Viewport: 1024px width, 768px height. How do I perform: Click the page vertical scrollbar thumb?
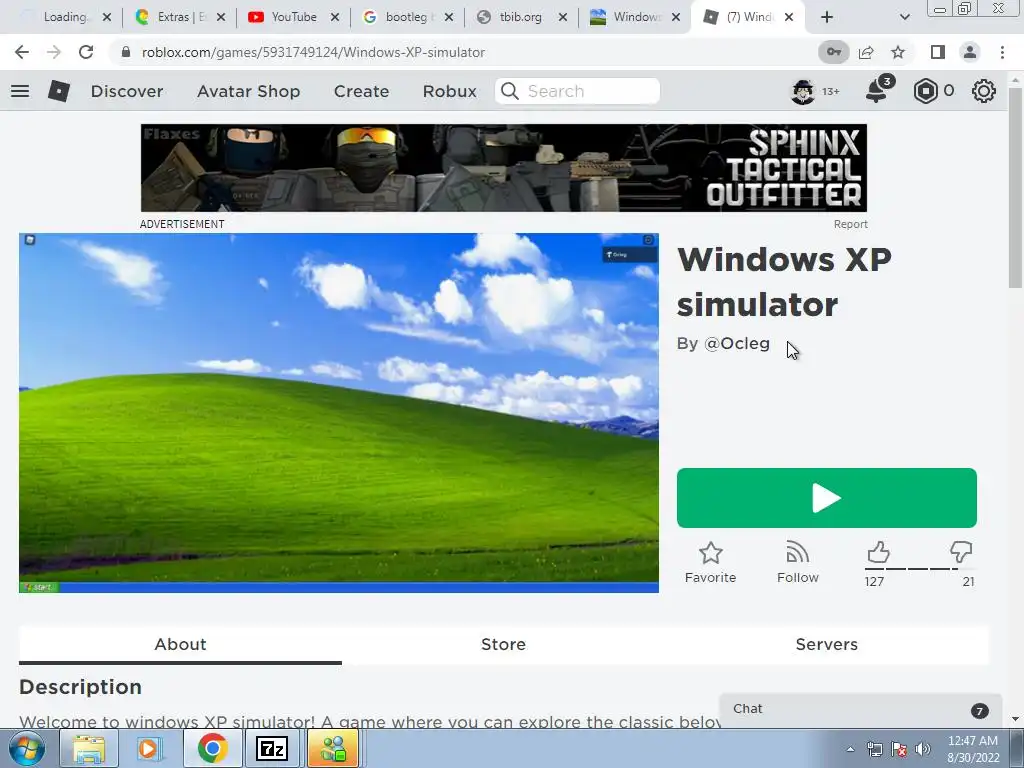[1015, 186]
